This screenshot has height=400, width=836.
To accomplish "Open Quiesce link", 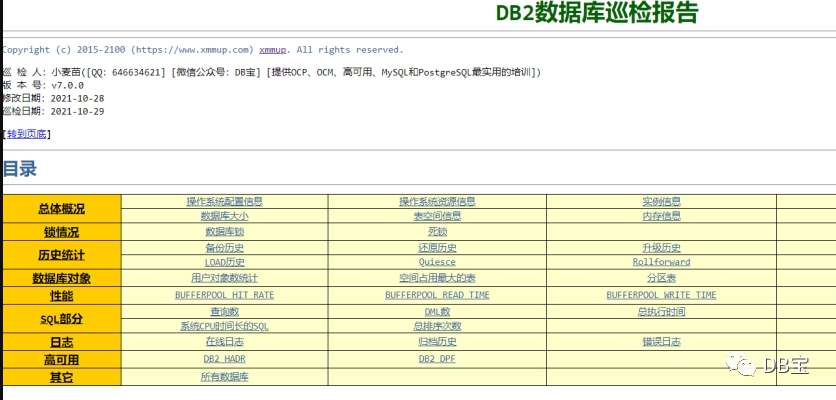I will (x=437, y=262).
